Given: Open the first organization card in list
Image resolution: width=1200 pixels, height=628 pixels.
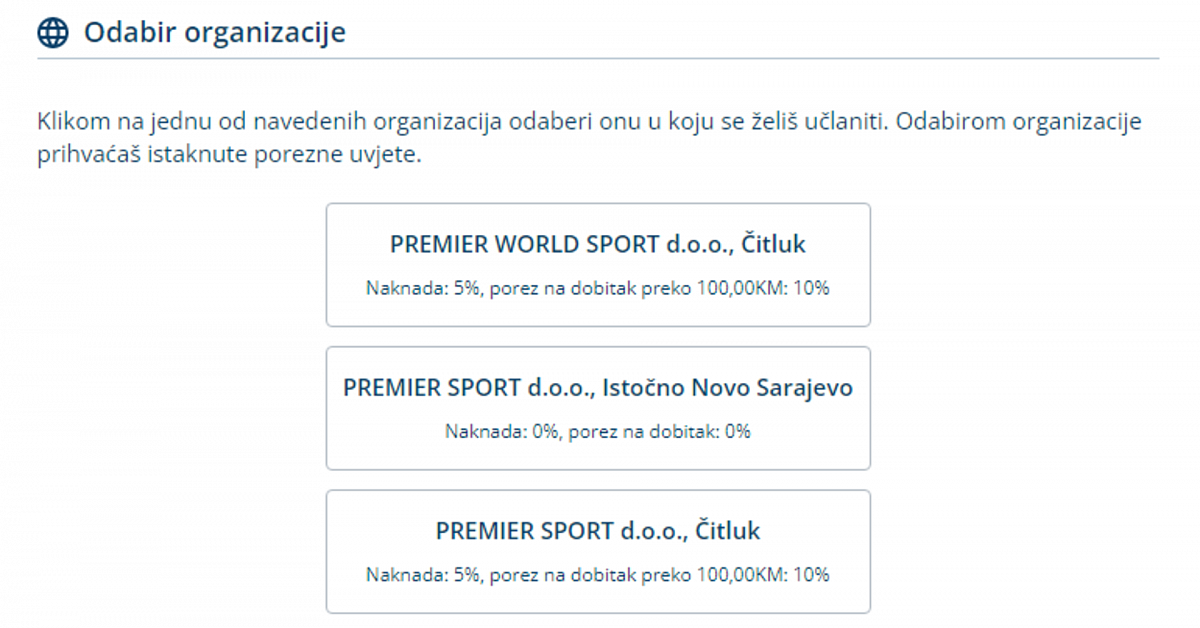Looking at the screenshot, I should [x=598, y=266].
